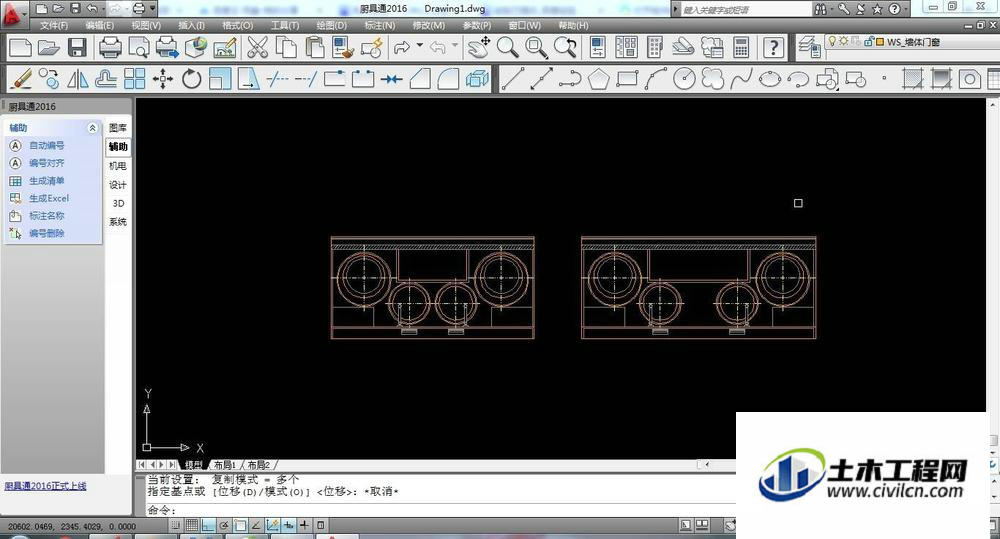Open a file with the folder icon

(x=48, y=48)
